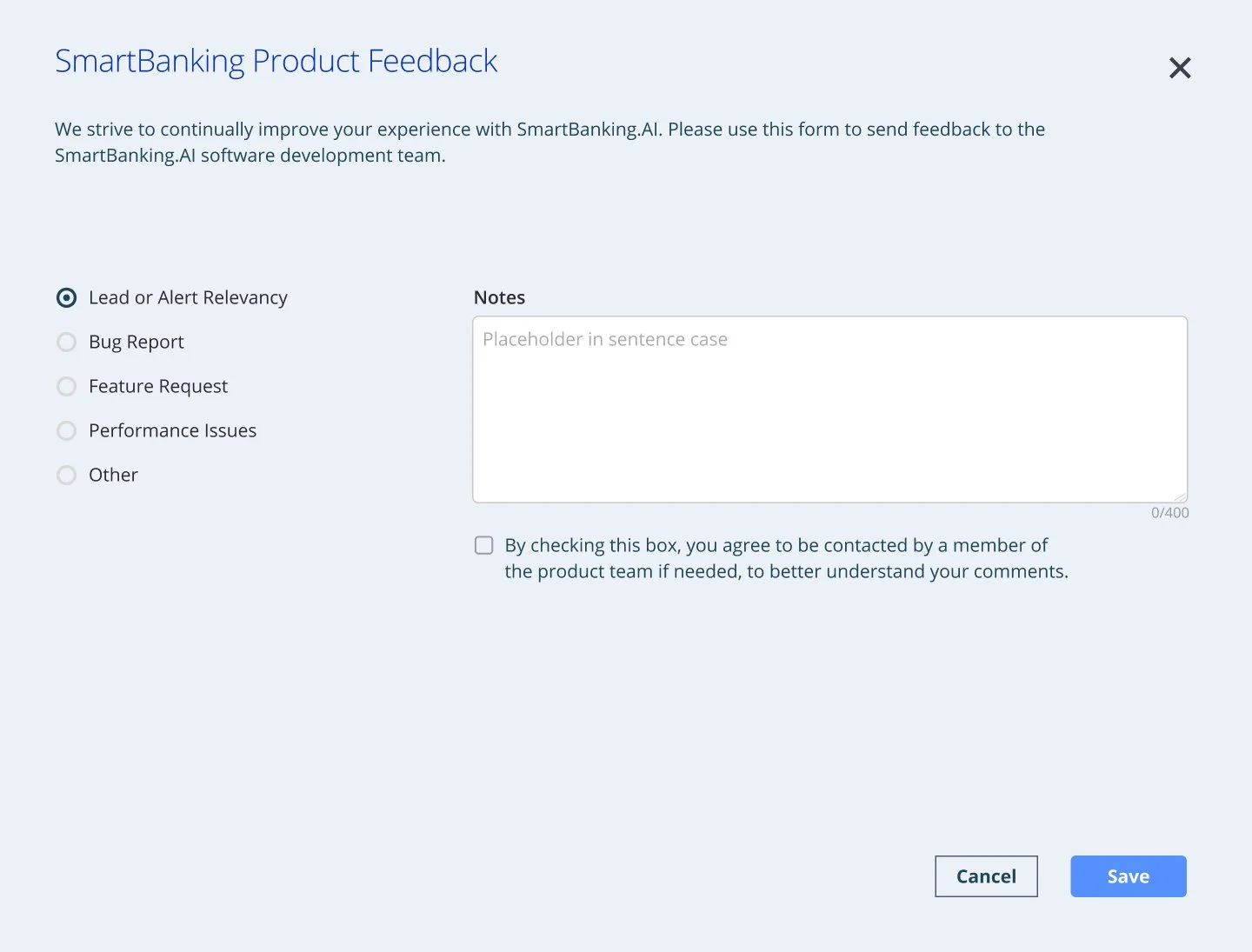This screenshot has height=952, width=1252.
Task: Click the SmartBanking Product Feedback title
Action: [x=276, y=62]
